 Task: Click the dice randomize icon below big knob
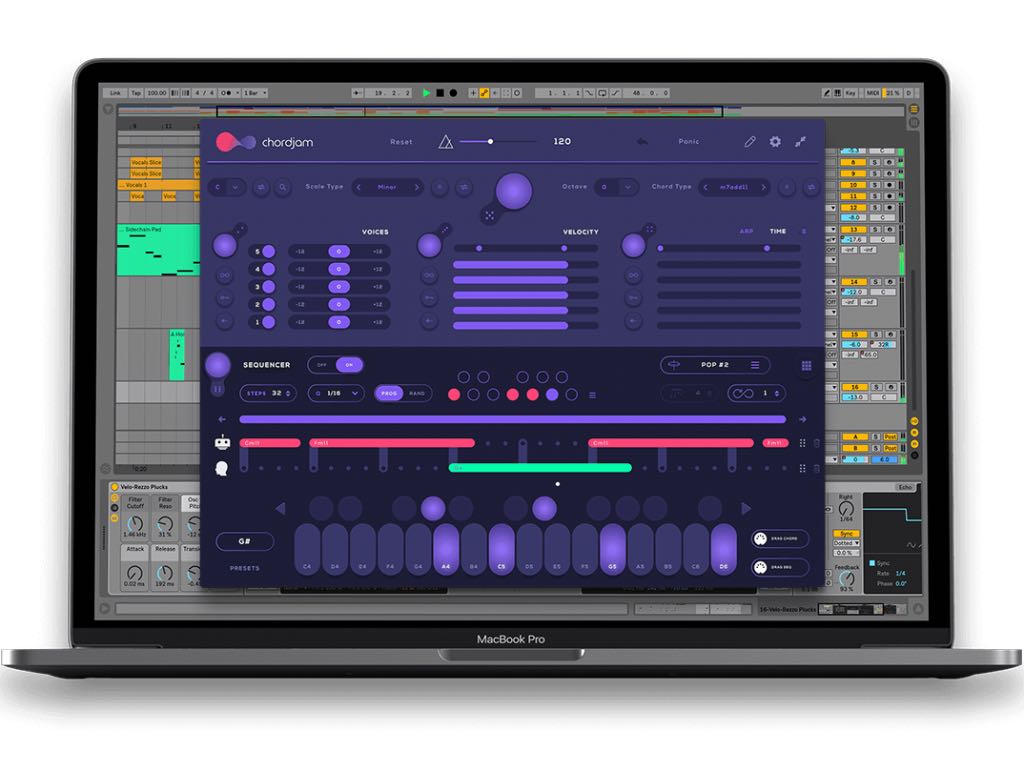[x=489, y=215]
